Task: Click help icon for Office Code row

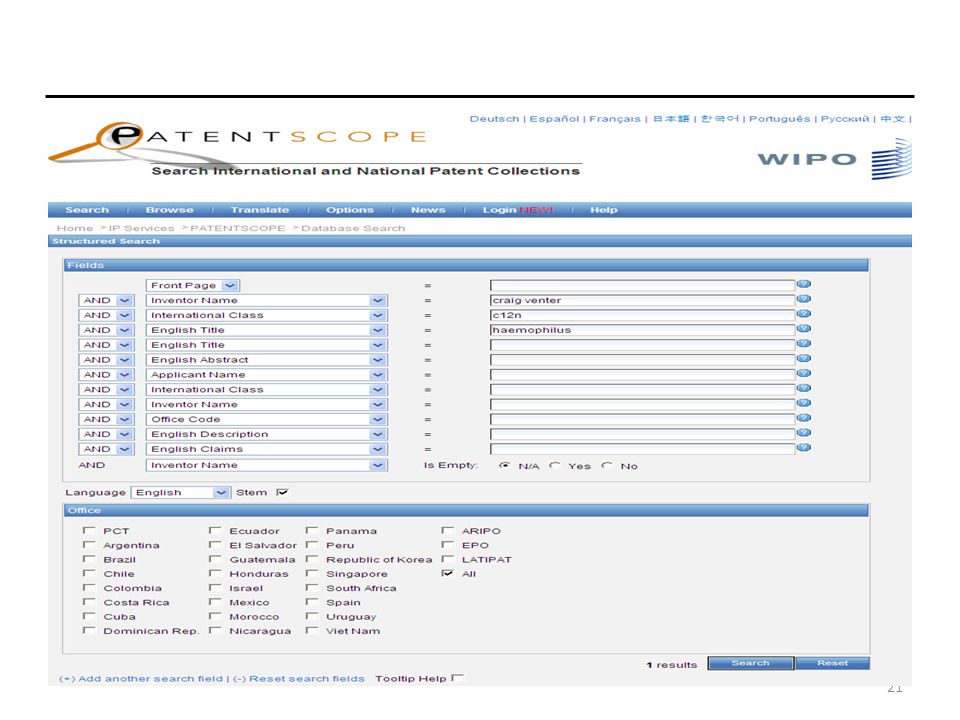Action: click(804, 418)
